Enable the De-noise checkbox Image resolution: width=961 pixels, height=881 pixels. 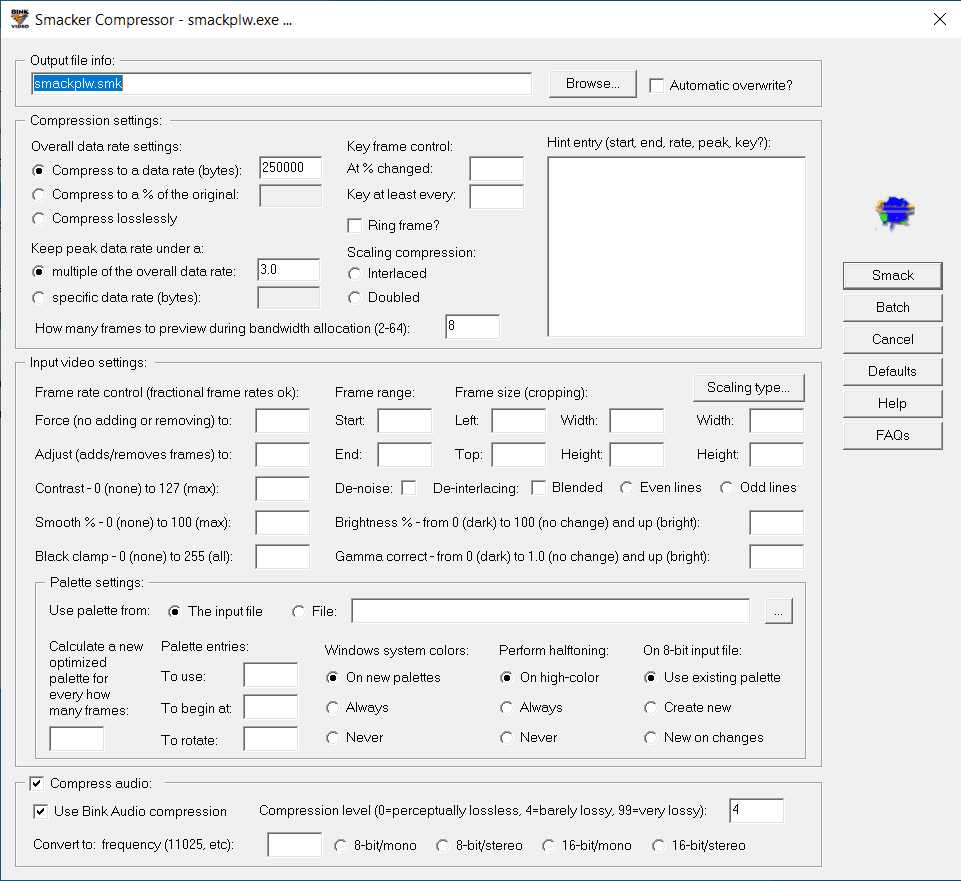(x=409, y=488)
